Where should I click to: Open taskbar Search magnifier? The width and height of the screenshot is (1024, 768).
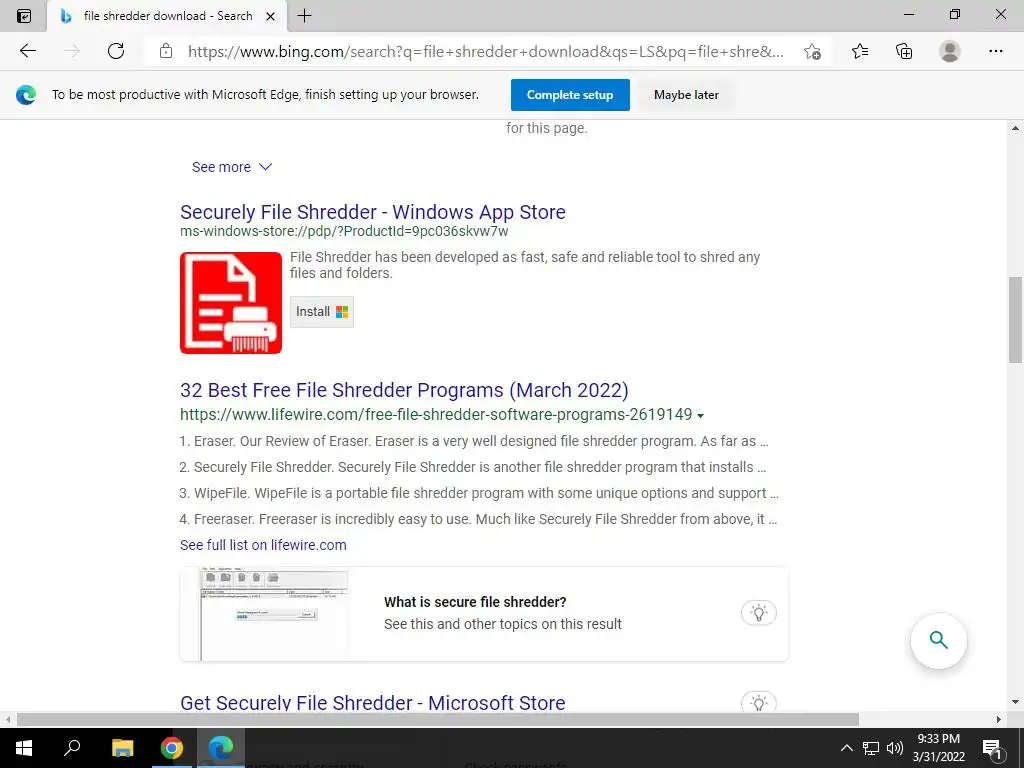click(72, 748)
